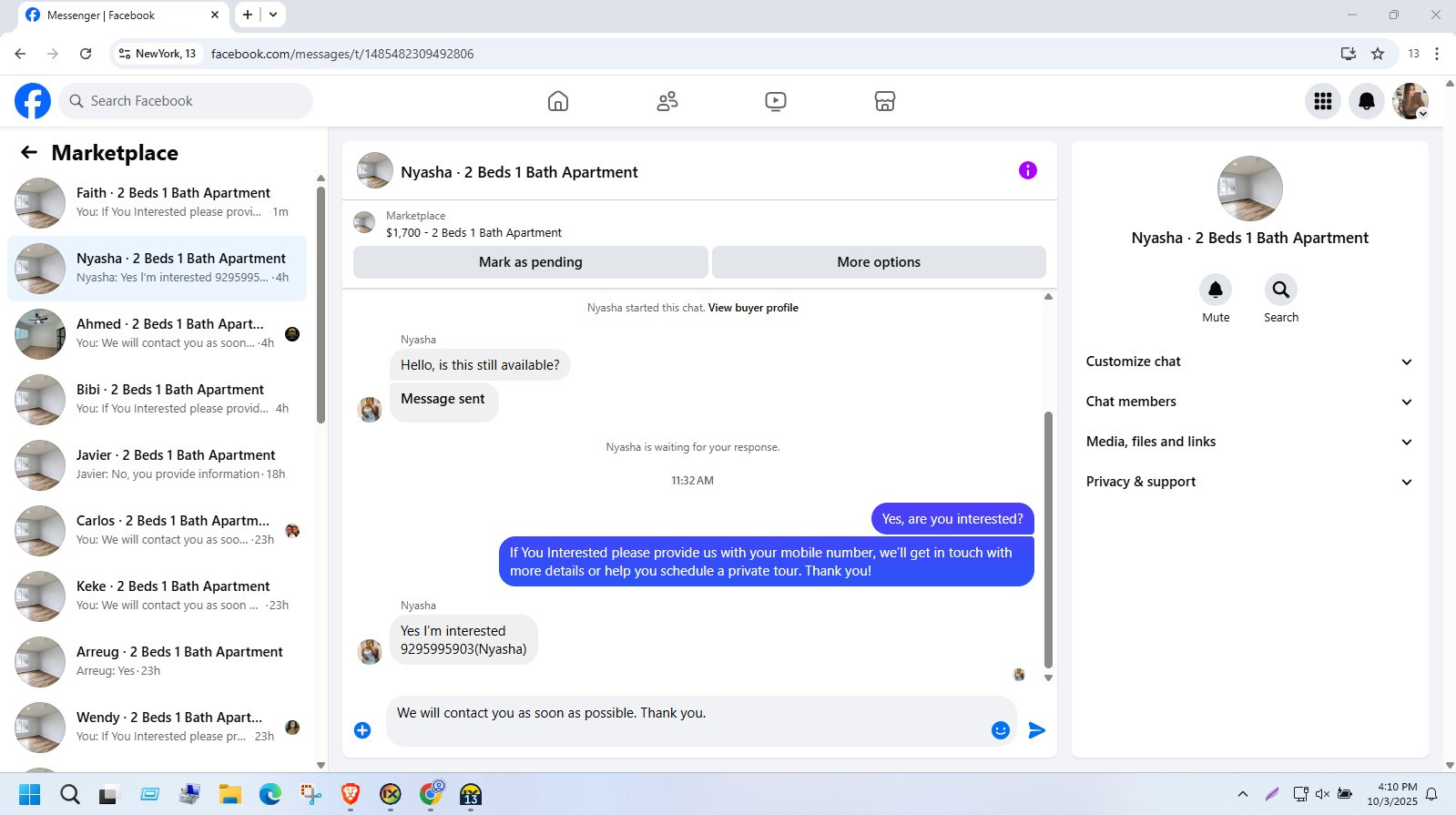1456x815 pixels.
Task: Open Arreug apartment conversation
Action: click(x=157, y=662)
